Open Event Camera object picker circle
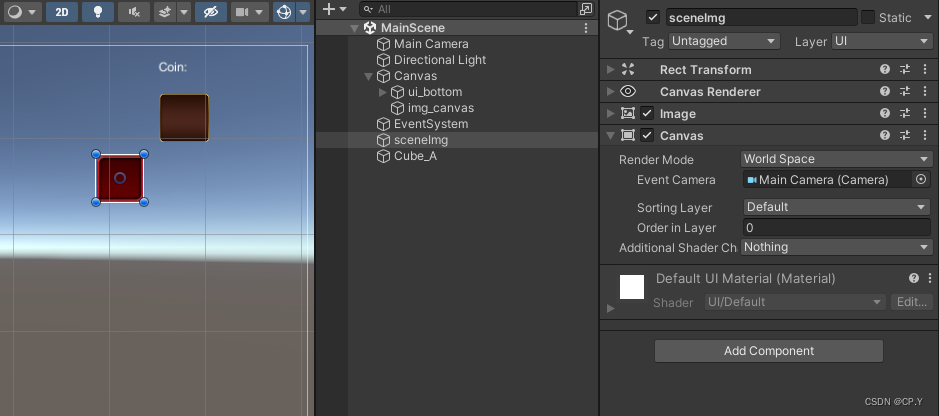The image size is (939, 416). pos(921,180)
